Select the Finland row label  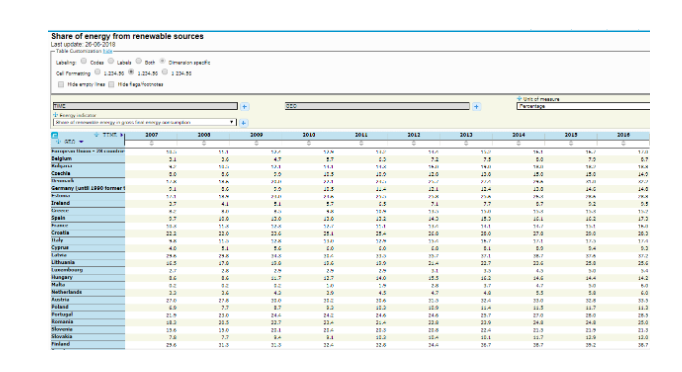tap(60, 344)
